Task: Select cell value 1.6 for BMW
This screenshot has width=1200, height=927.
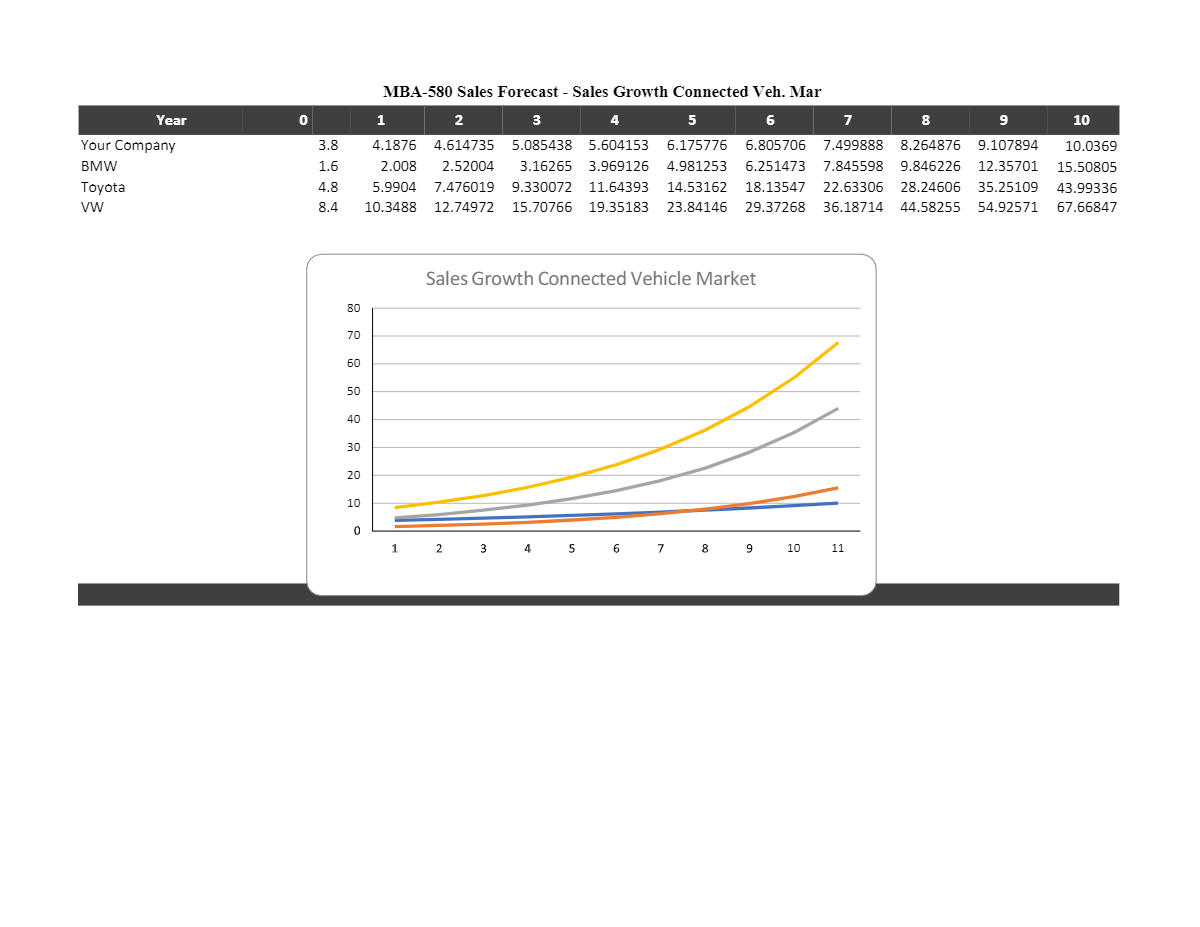Action: point(328,166)
